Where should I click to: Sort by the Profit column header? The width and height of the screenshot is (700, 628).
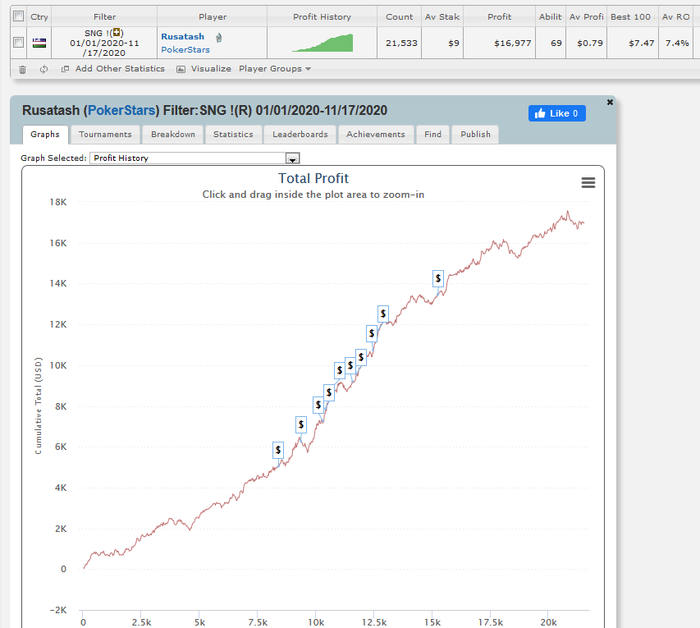[x=499, y=17]
